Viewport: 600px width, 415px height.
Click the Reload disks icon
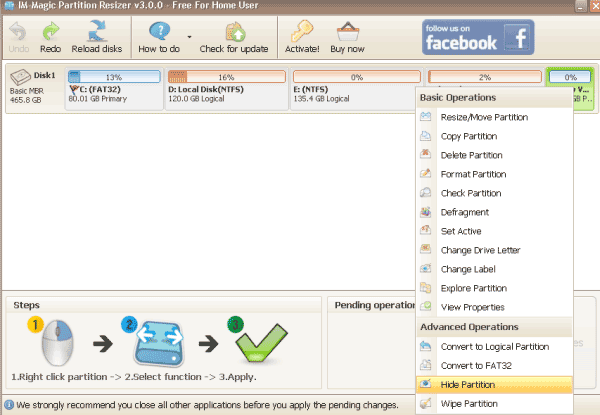click(x=97, y=31)
